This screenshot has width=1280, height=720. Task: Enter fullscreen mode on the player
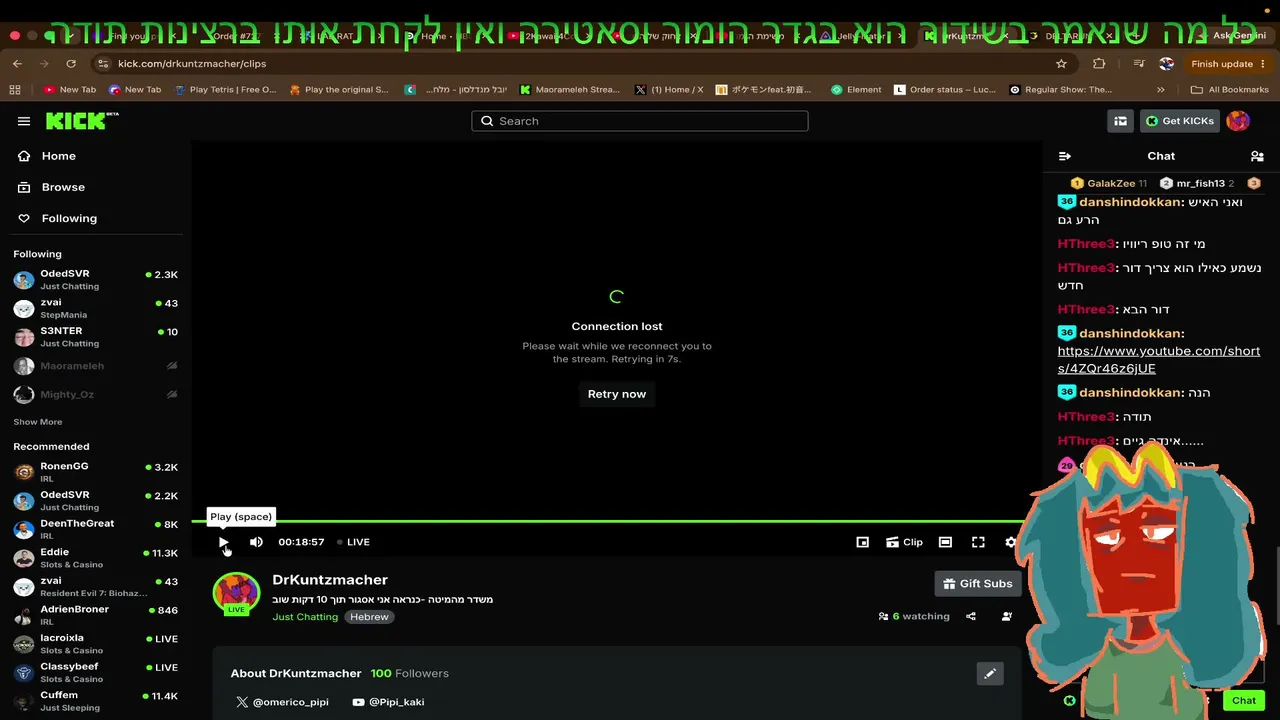(x=978, y=542)
